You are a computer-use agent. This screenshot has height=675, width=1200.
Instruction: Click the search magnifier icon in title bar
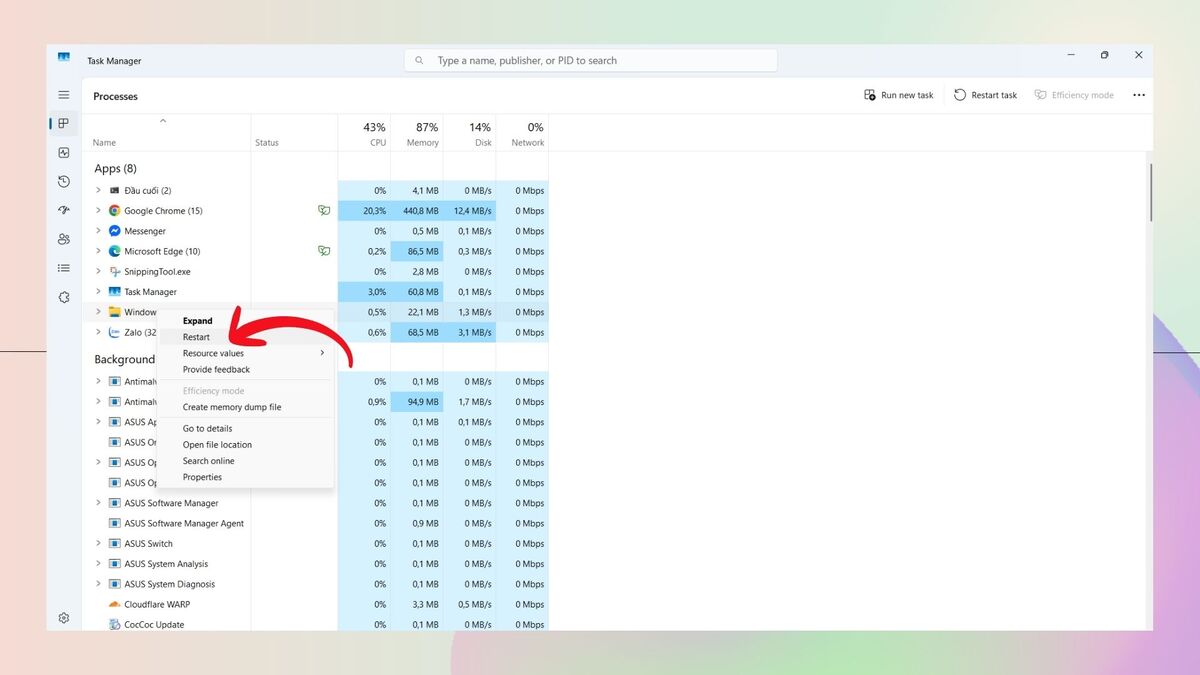(x=419, y=60)
